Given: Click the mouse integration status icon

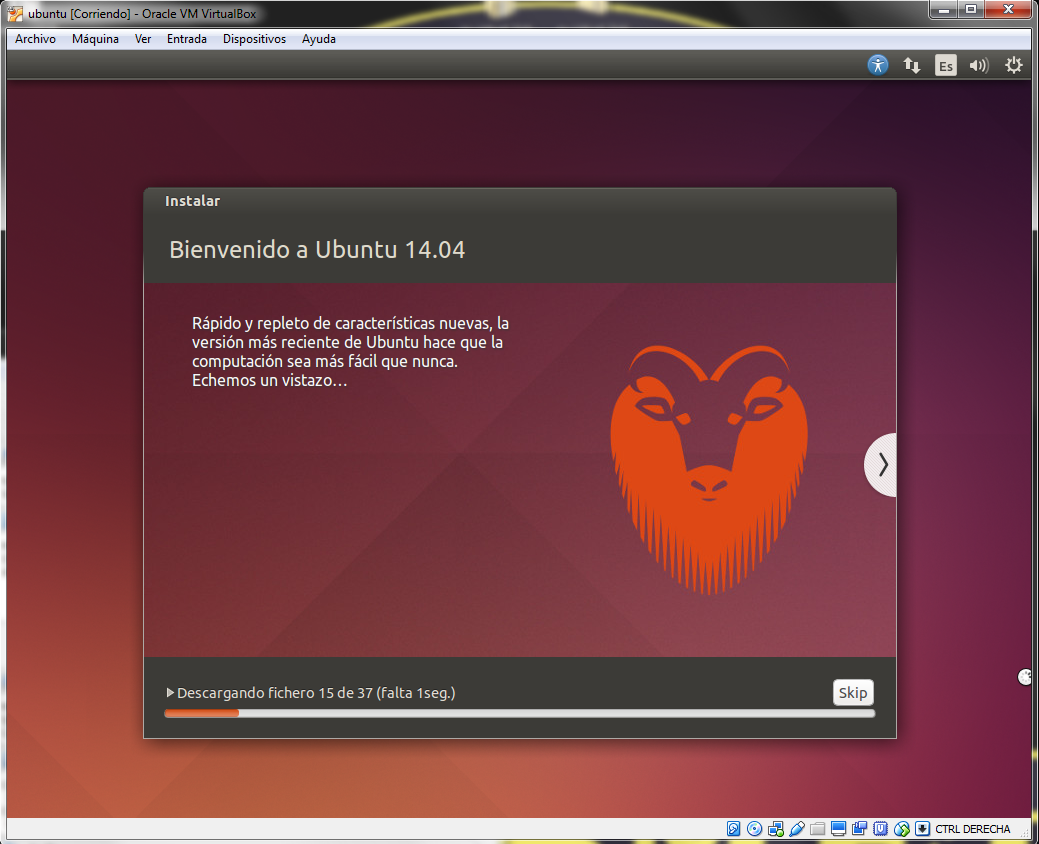Looking at the screenshot, I should click(x=902, y=829).
